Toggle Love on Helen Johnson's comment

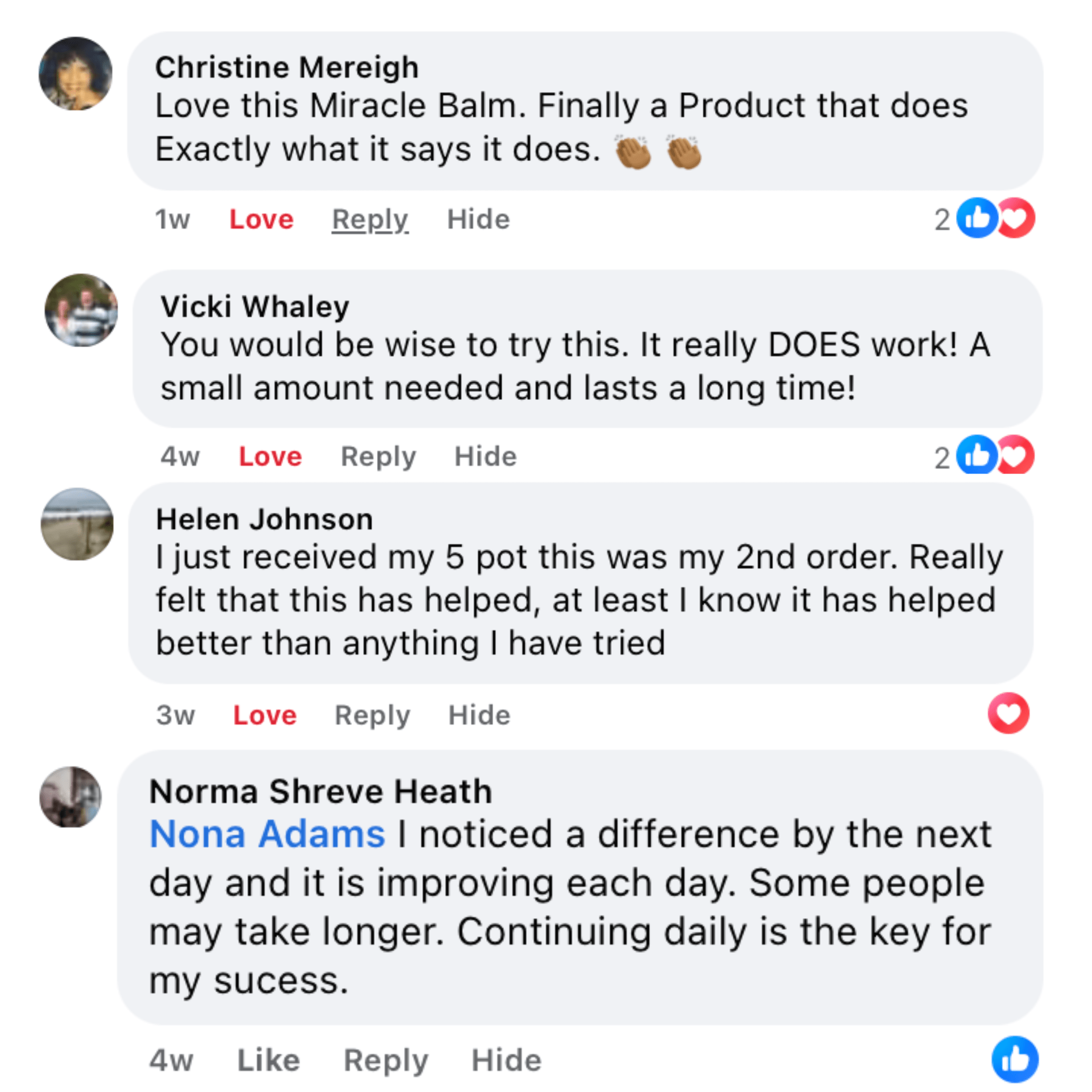point(264,715)
